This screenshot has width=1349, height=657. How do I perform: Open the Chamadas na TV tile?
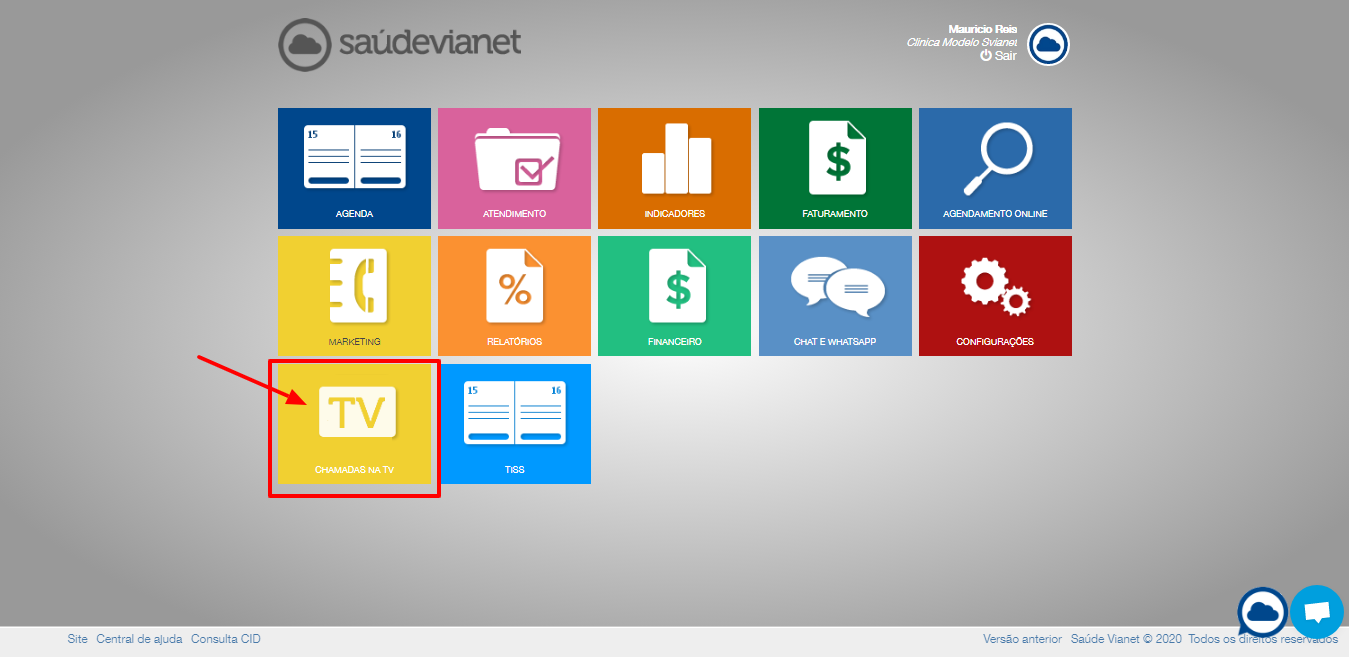point(354,424)
